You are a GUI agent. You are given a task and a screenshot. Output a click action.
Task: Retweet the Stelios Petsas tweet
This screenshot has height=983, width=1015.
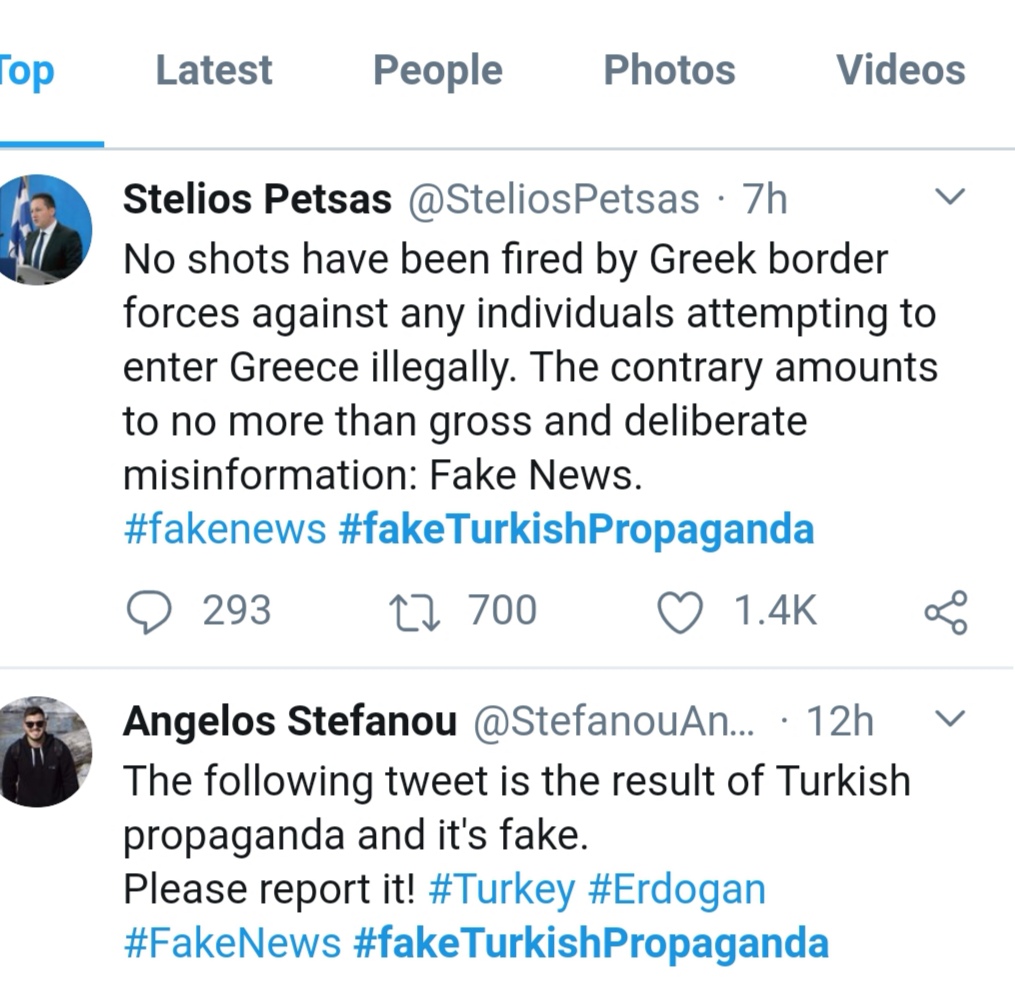[416, 612]
